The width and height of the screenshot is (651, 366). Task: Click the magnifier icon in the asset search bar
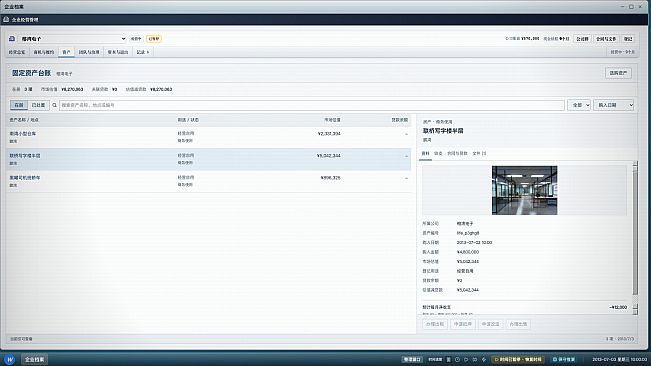(54, 105)
